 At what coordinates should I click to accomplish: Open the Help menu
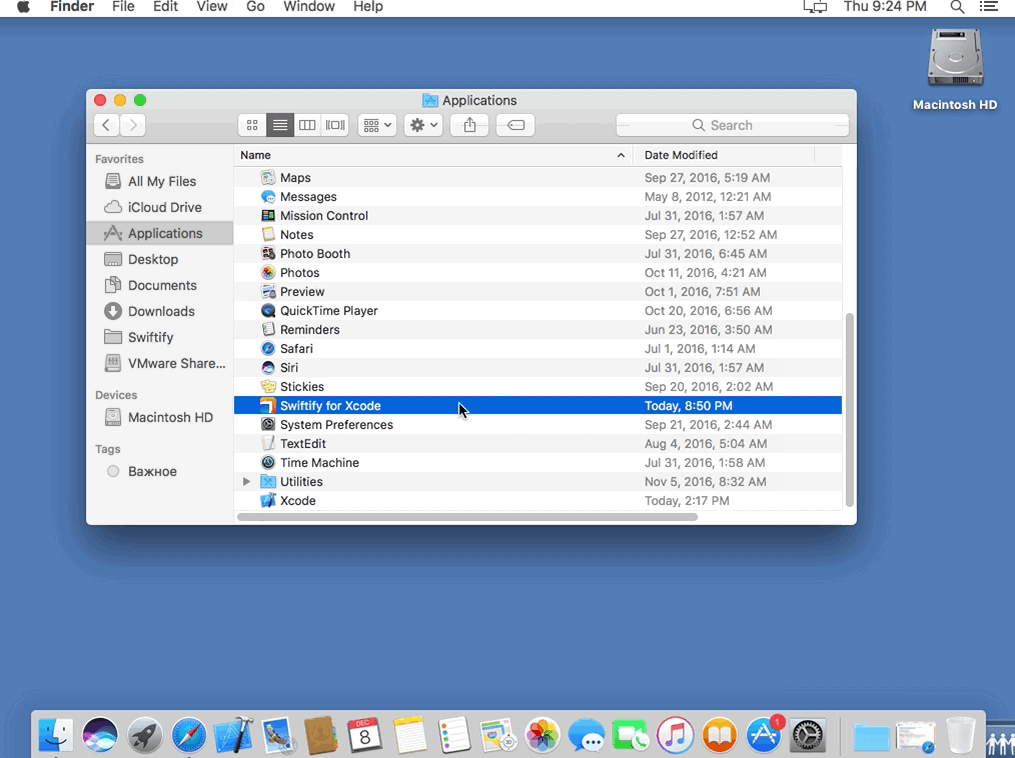(x=368, y=6)
